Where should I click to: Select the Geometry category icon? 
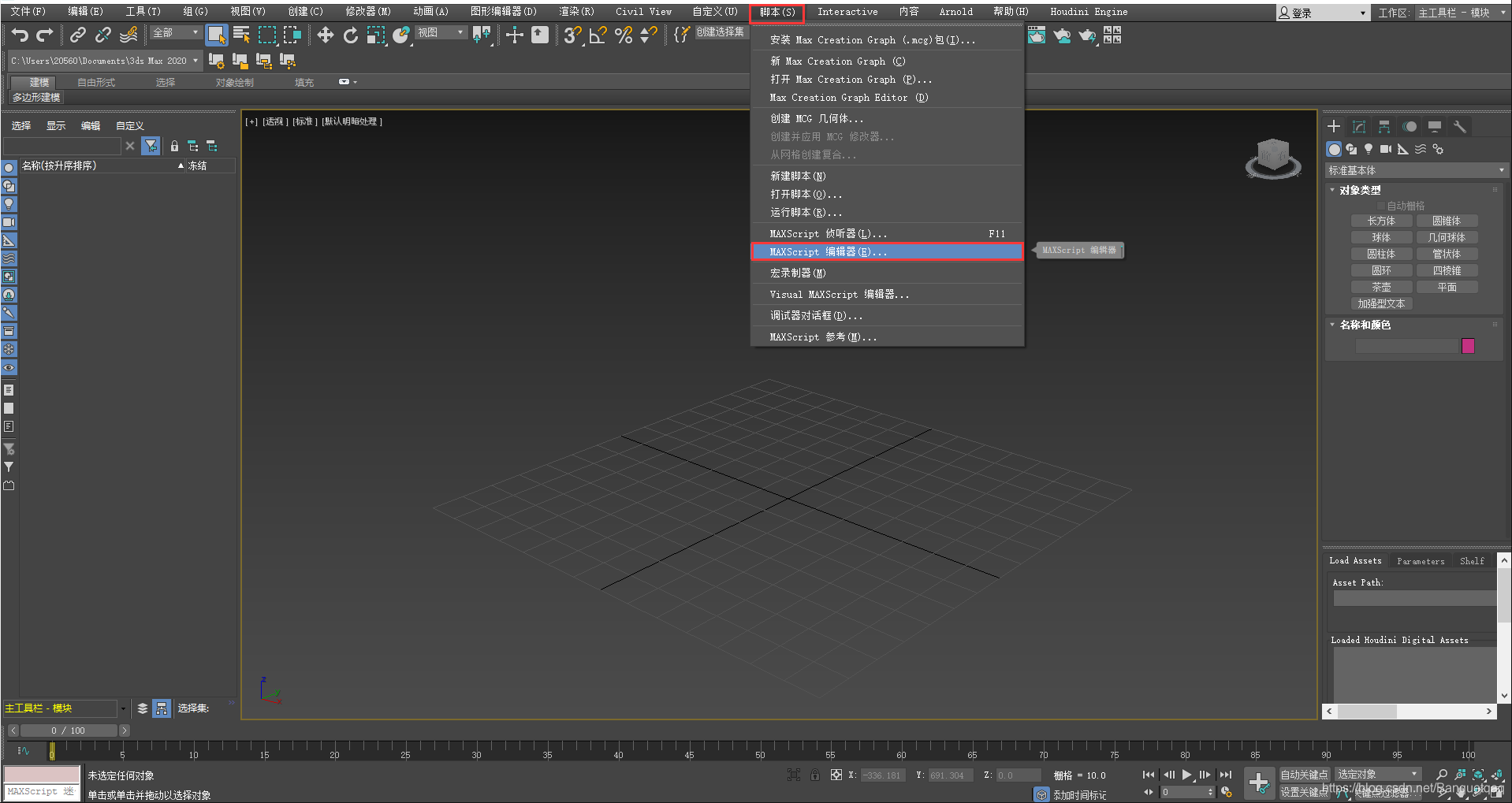point(1334,149)
